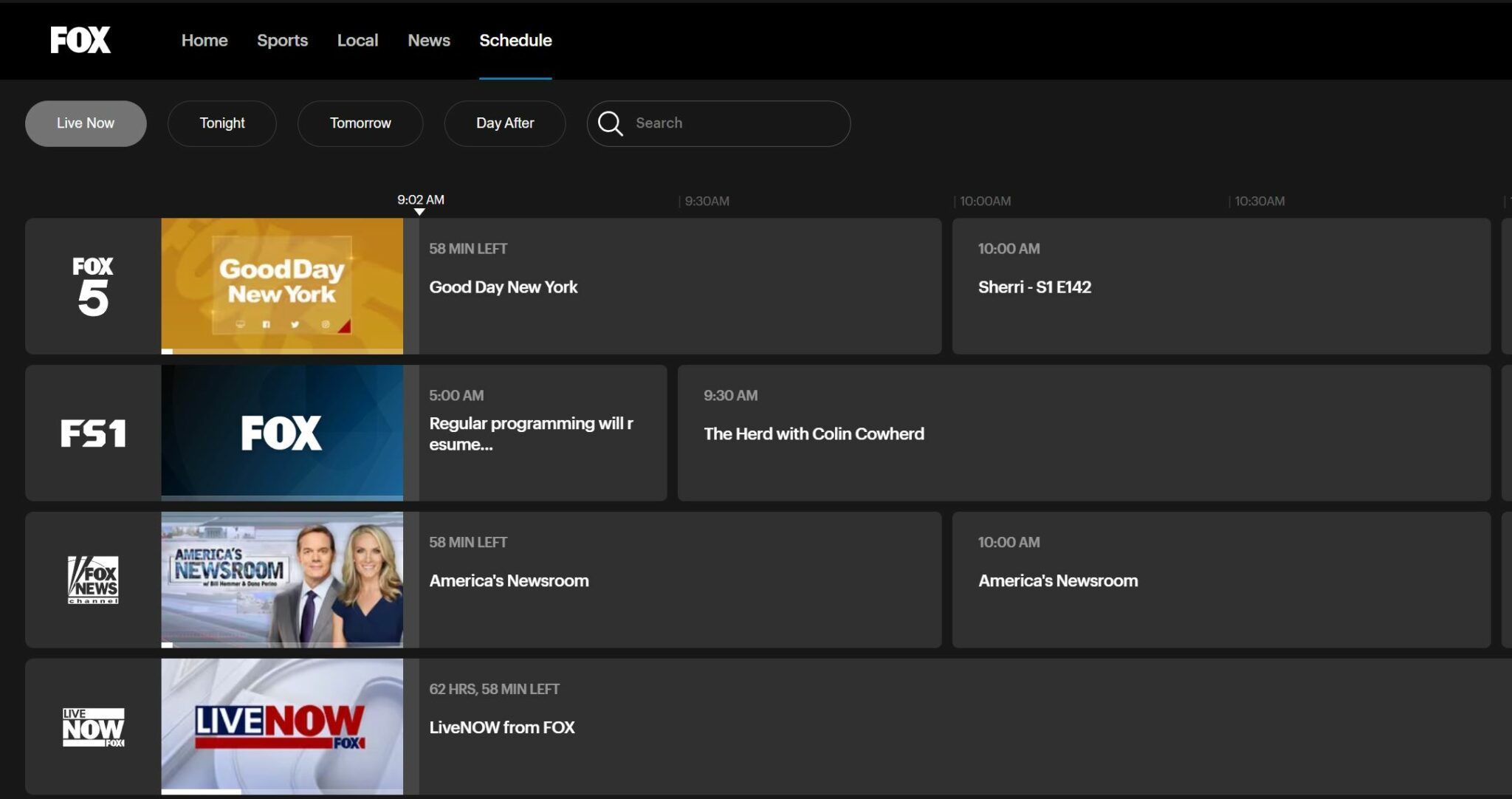Select the FOX 5 channel logo

click(93, 287)
